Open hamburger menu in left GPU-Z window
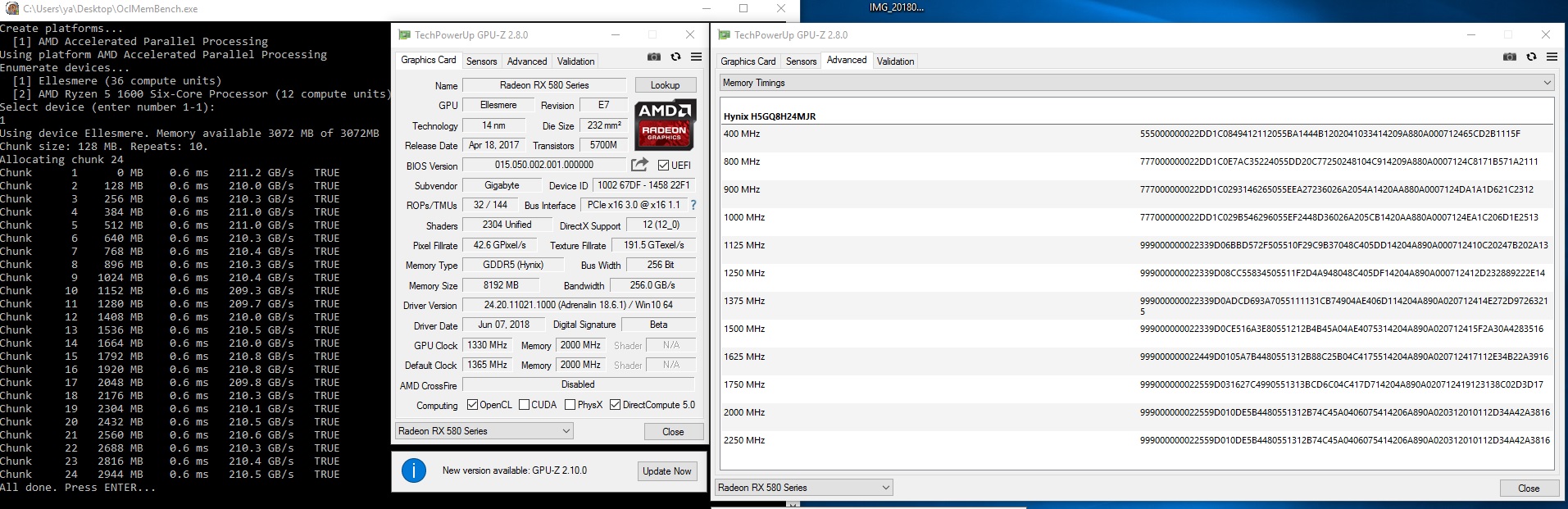Viewport: 1568px width, 509px height. (696, 57)
